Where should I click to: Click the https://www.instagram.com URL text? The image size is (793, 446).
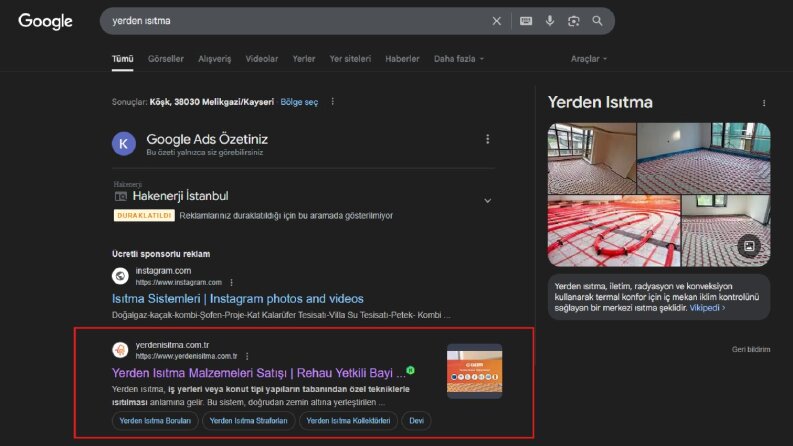[x=179, y=282]
